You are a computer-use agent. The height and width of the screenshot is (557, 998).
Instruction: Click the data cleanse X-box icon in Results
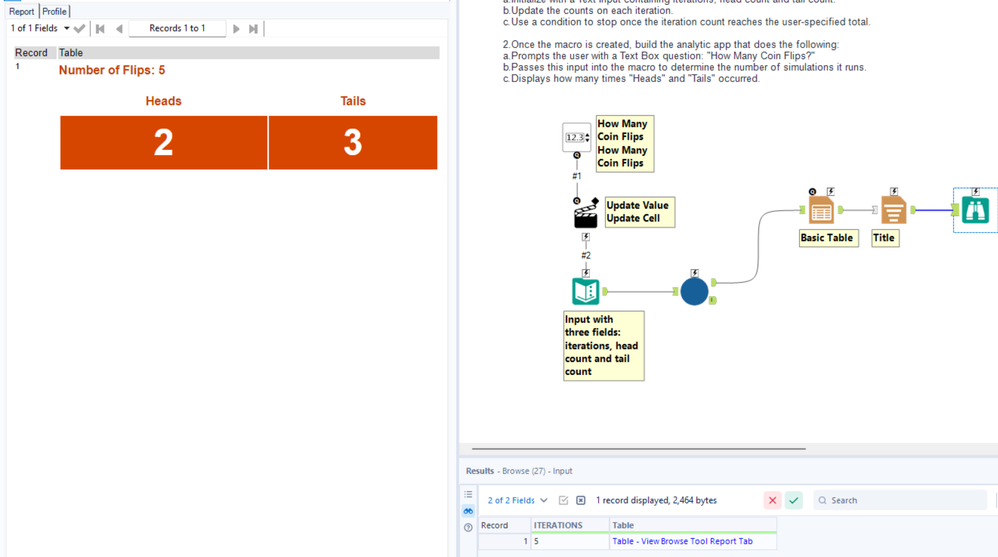pos(580,500)
